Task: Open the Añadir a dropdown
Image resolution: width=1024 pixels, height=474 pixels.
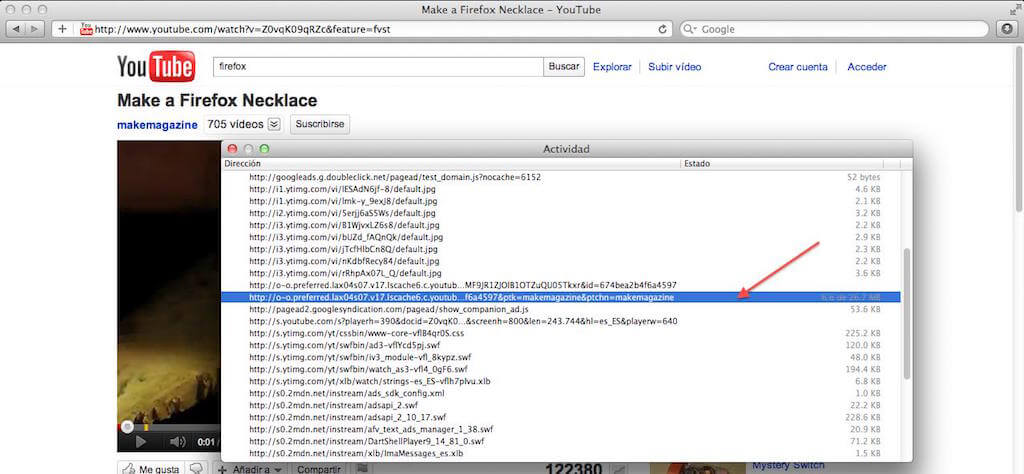Action: (x=250, y=469)
